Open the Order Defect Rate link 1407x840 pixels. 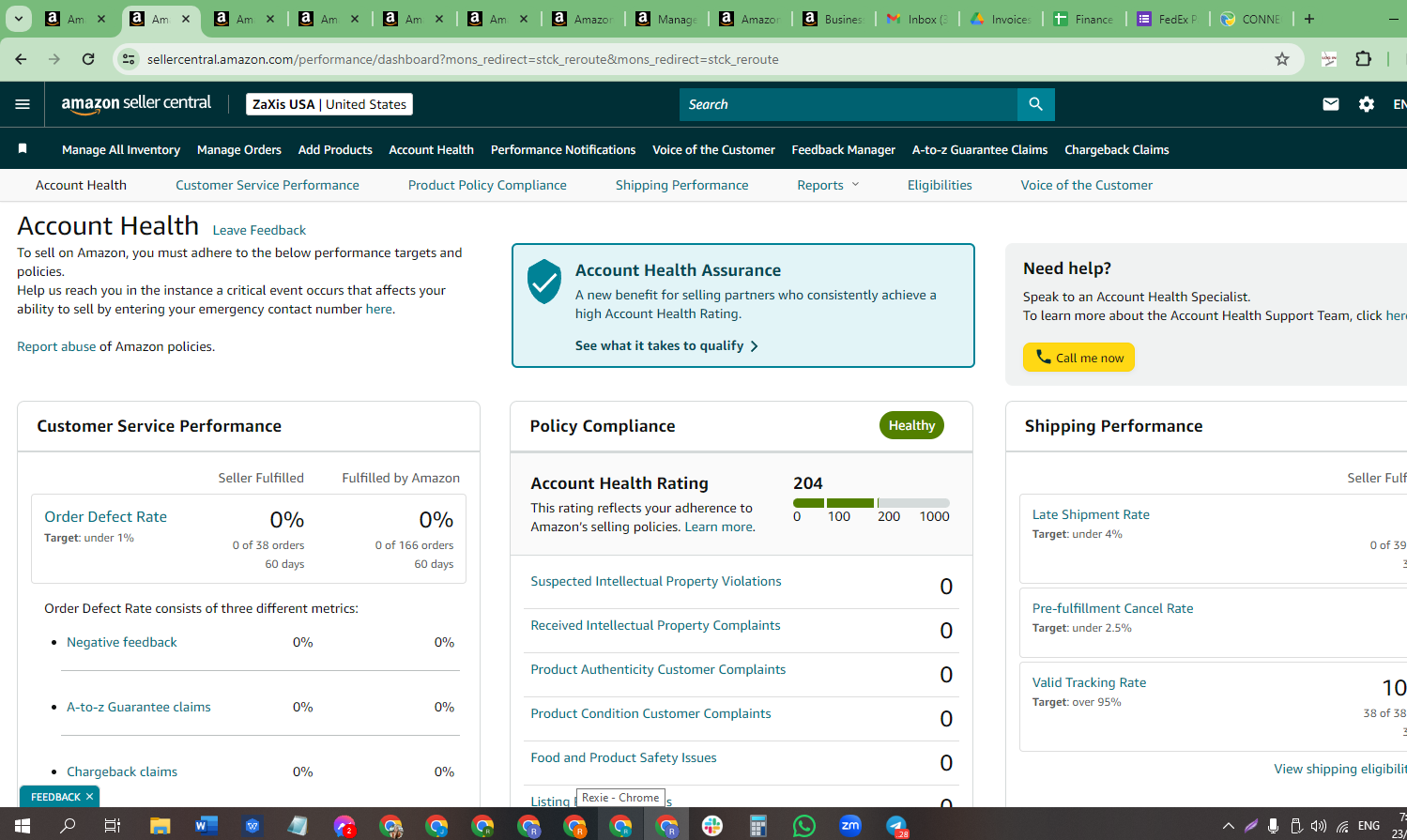[x=105, y=516]
